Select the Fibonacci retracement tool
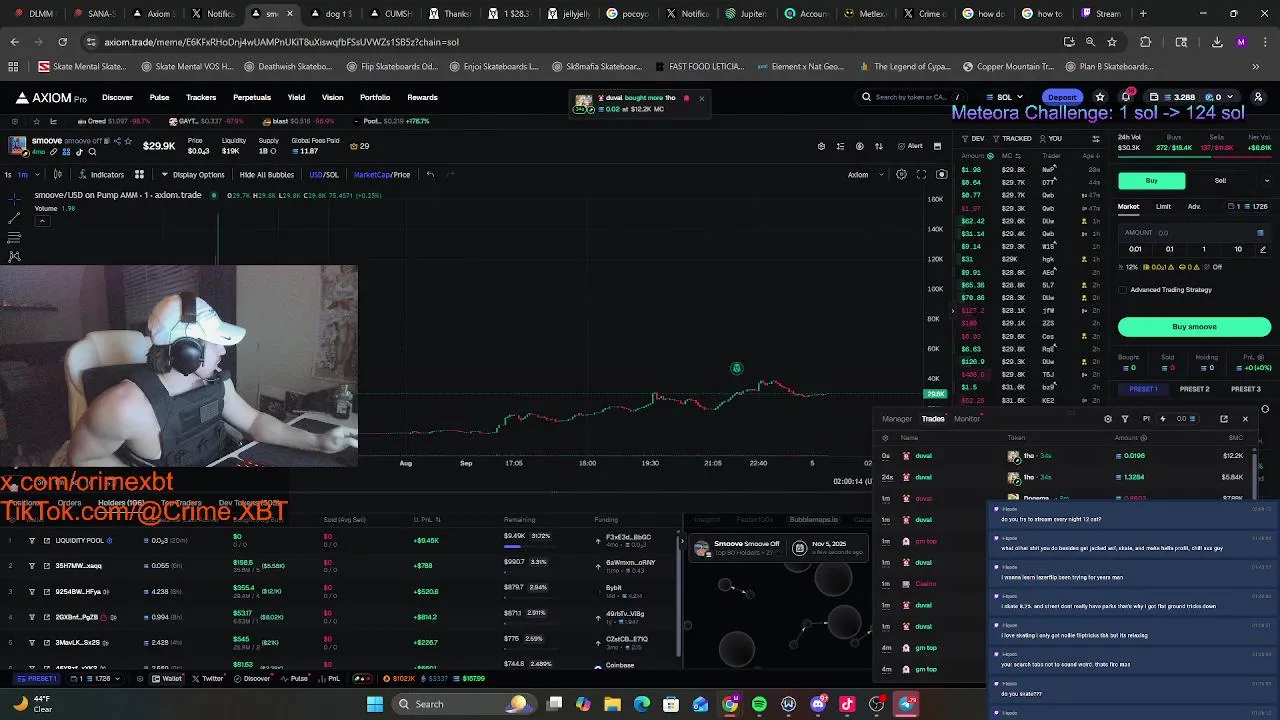 click(x=14, y=238)
